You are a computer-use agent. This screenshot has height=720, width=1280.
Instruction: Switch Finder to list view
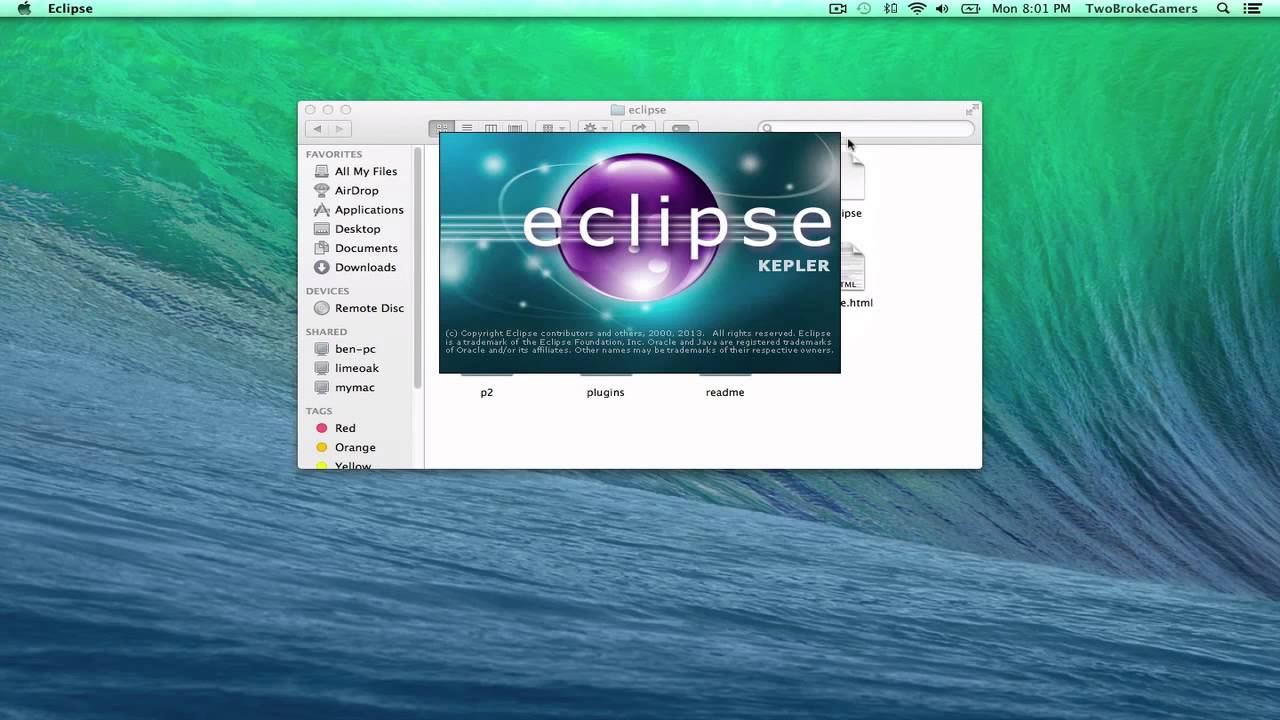[467, 128]
